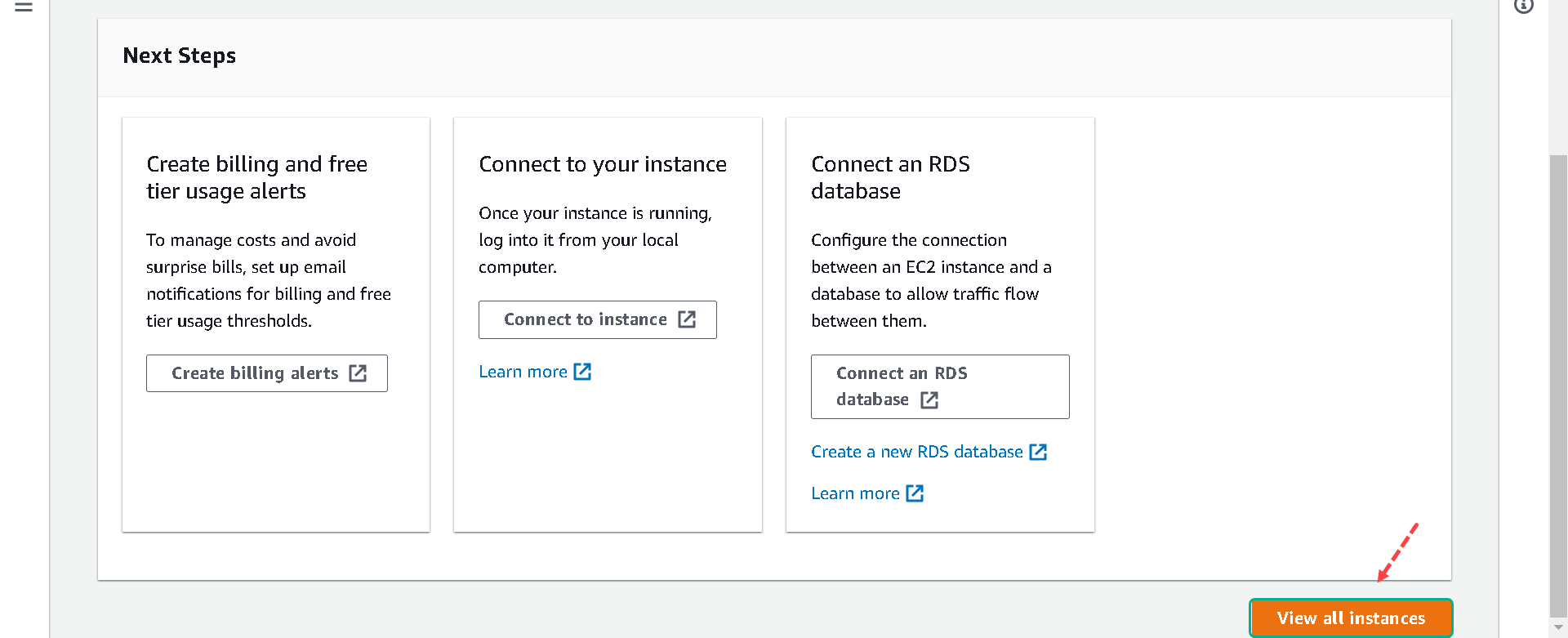
Task: Open Create a new RDS database link
Action: pos(929,452)
